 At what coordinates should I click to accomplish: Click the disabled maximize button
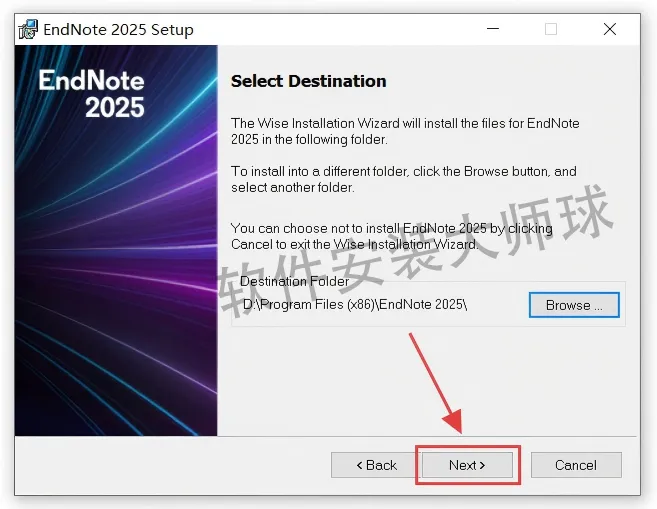[x=551, y=29]
